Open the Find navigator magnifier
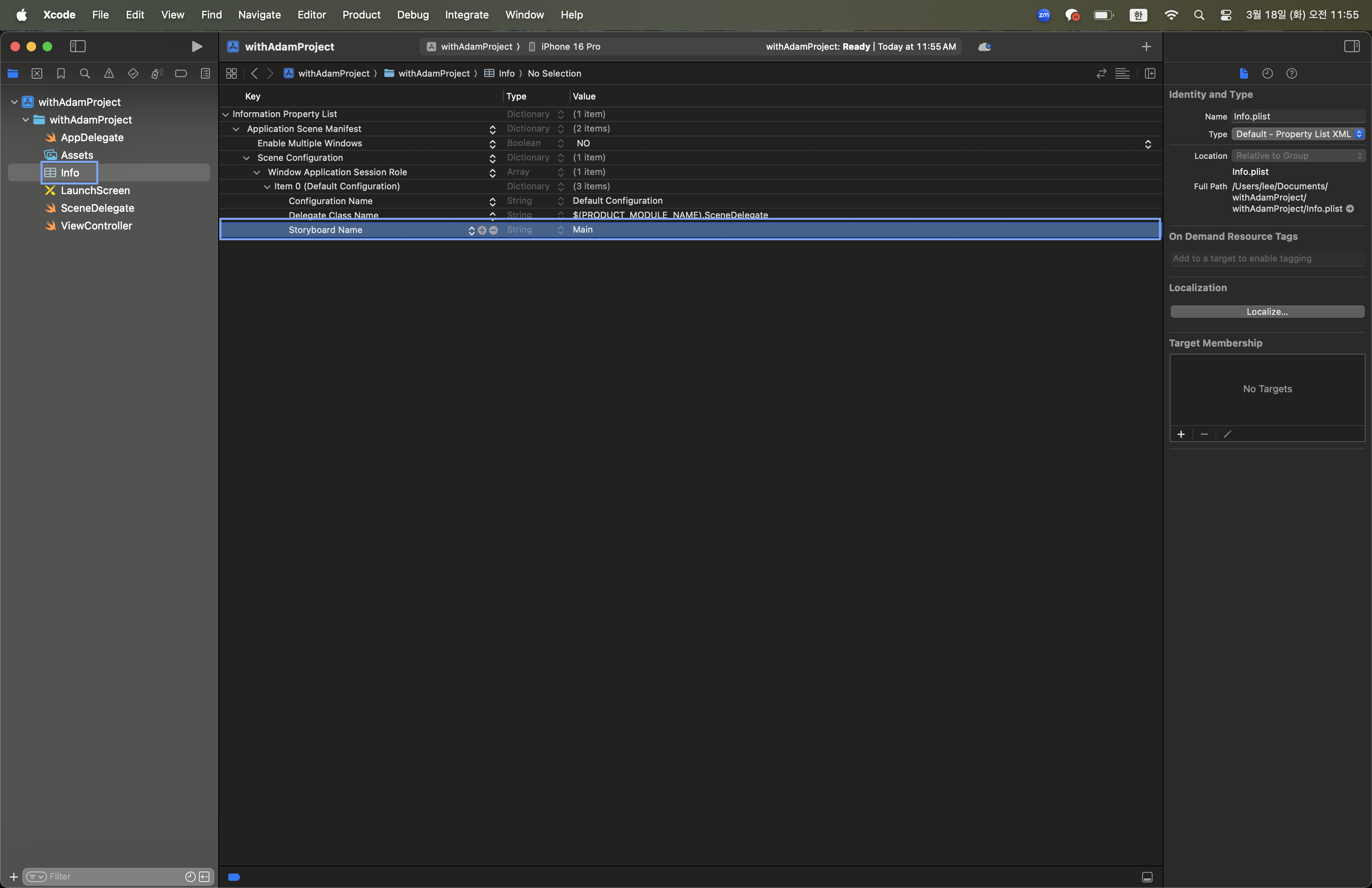Image resolution: width=1372 pixels, height=888 pixels. pos(85,73)
